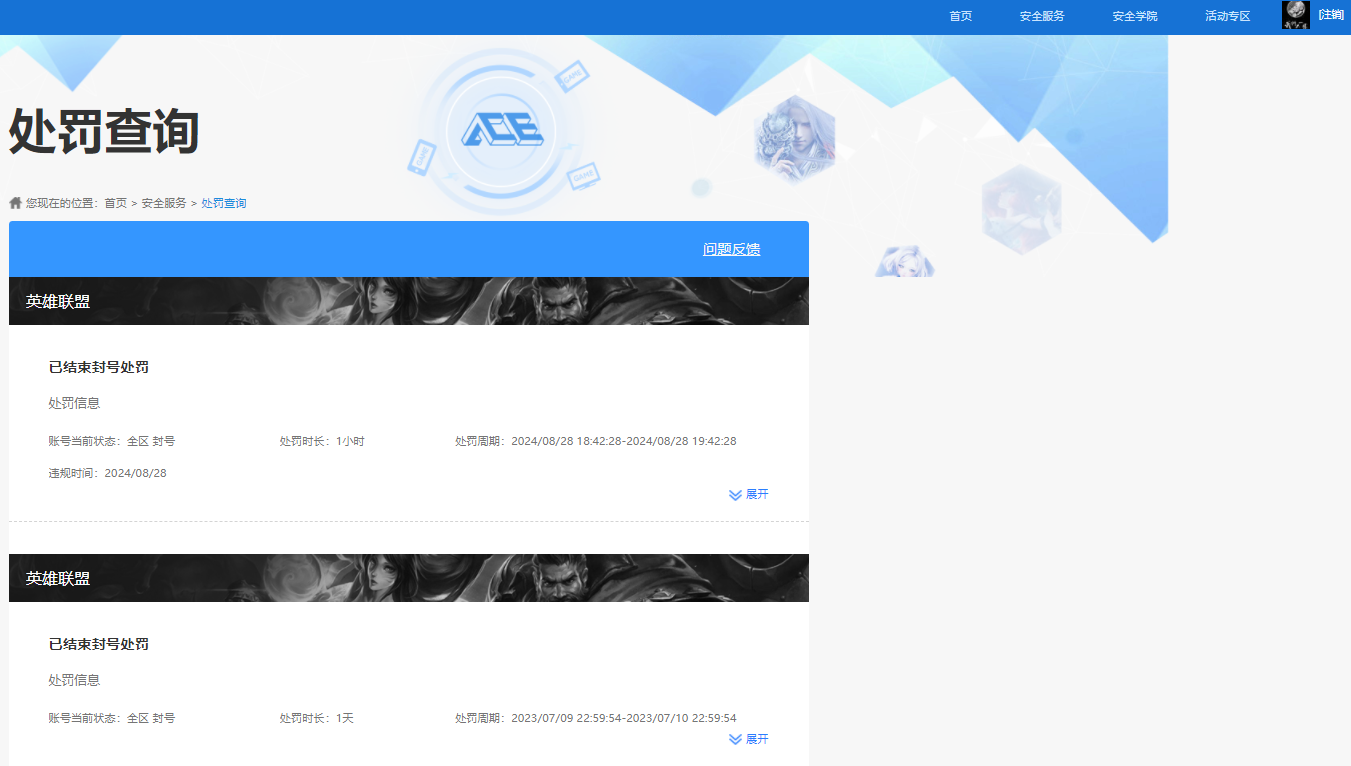Viewport: 1351px width, 766px height.
Task: Select 活动专区 from the top menu
Action: pyautogui.click(x=1227, y=15)
